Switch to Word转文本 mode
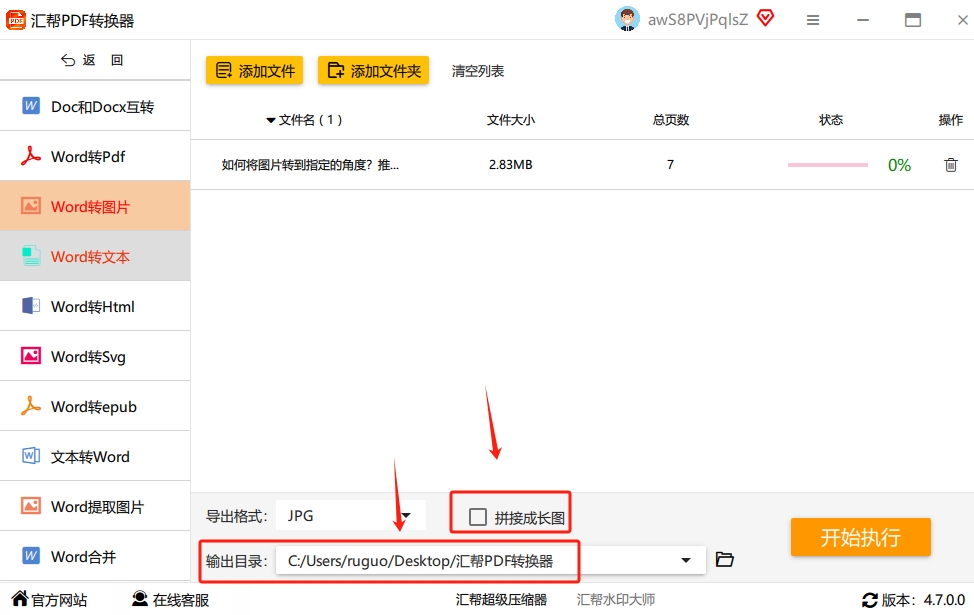The height and width of the screenshot is (615, 974). pyautogui.click(x=95, y=256)
